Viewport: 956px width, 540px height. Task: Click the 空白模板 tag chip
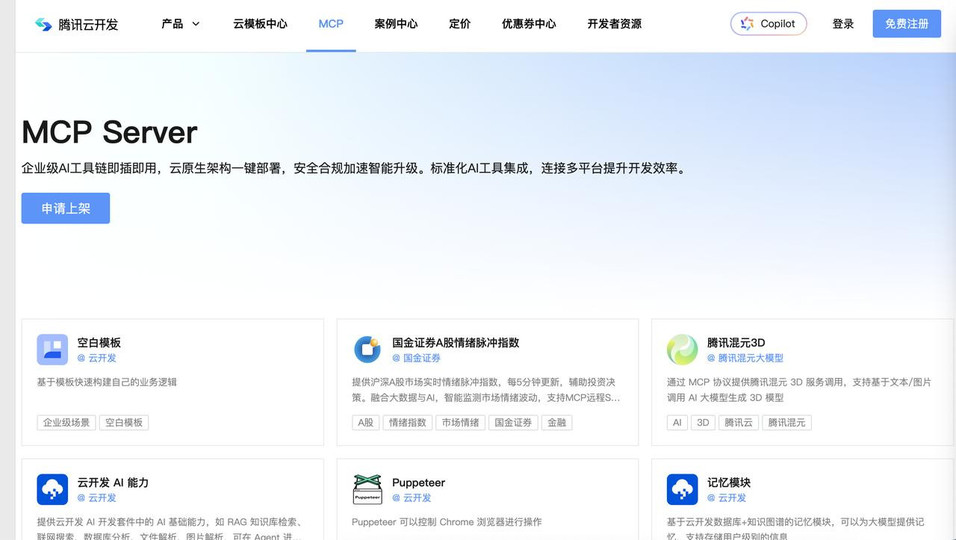click(x=124, y=422)
